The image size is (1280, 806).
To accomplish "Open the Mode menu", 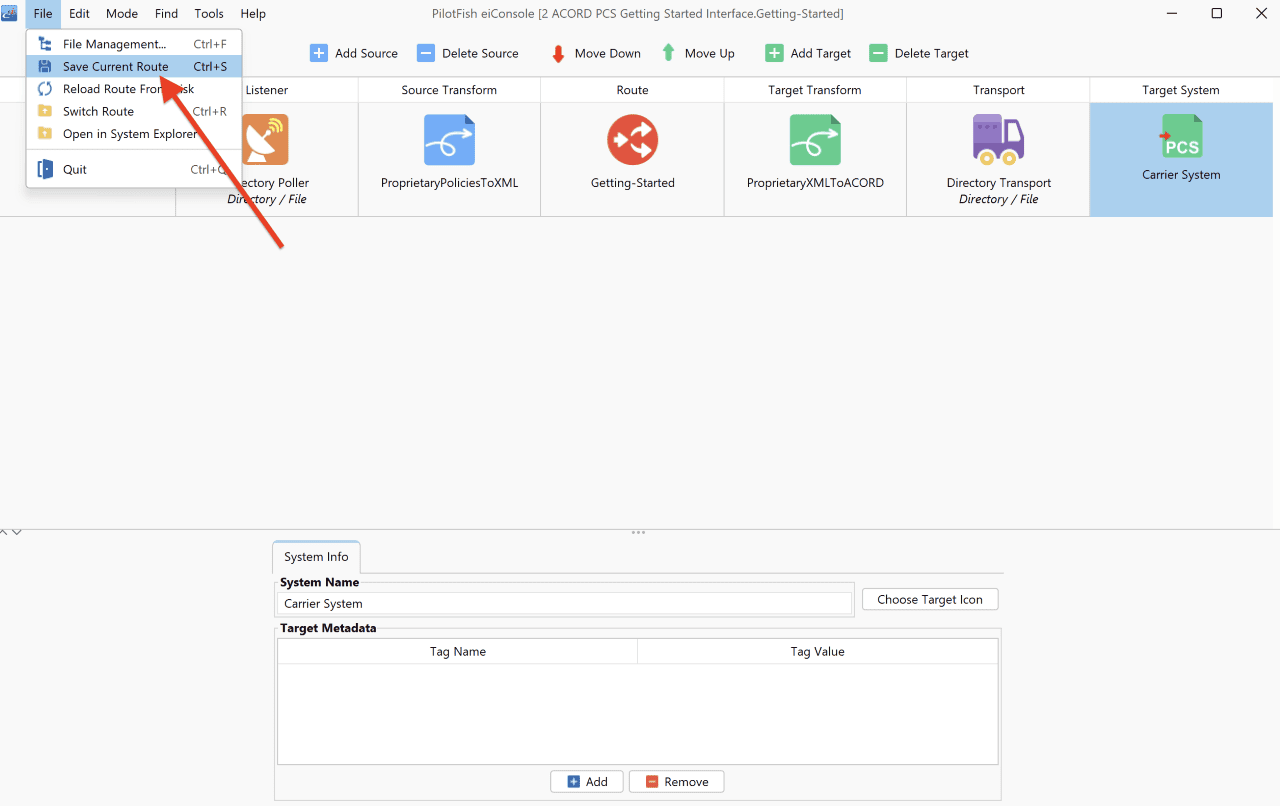I will 122,14.
